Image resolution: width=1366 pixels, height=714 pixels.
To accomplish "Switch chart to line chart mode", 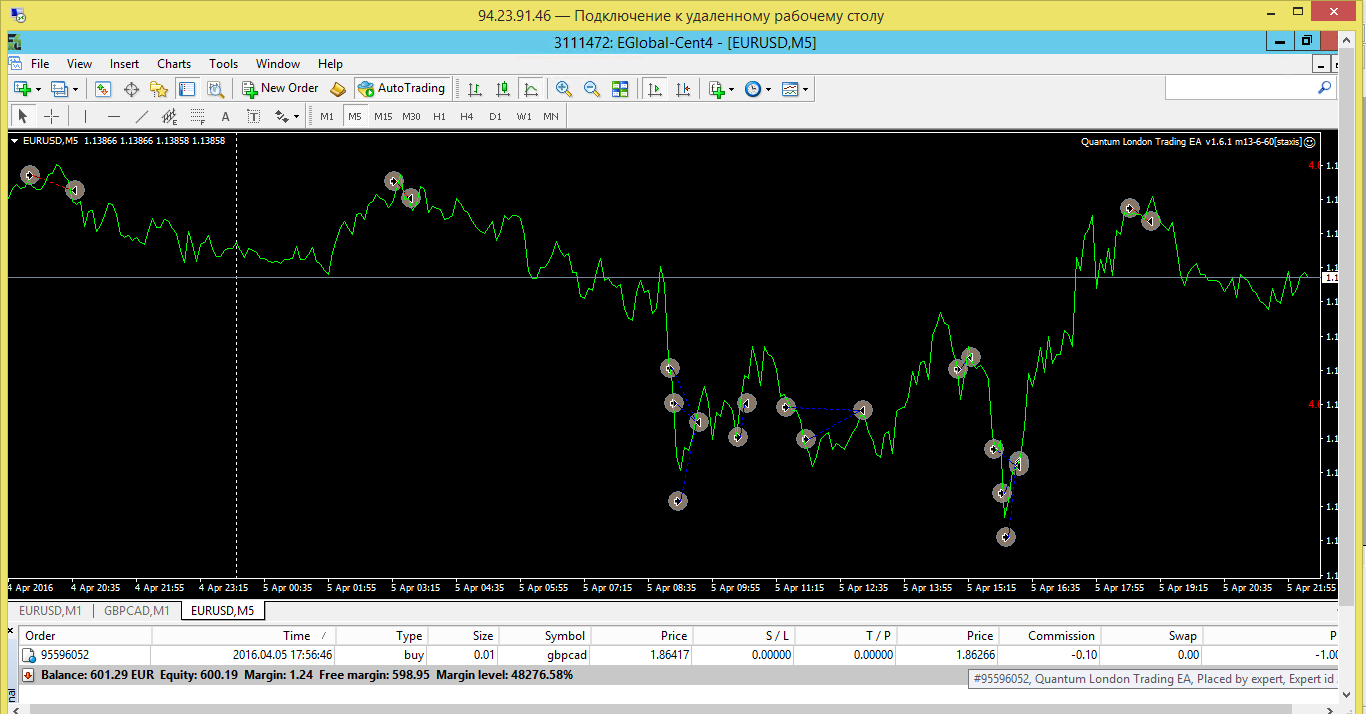I will 531,89.
